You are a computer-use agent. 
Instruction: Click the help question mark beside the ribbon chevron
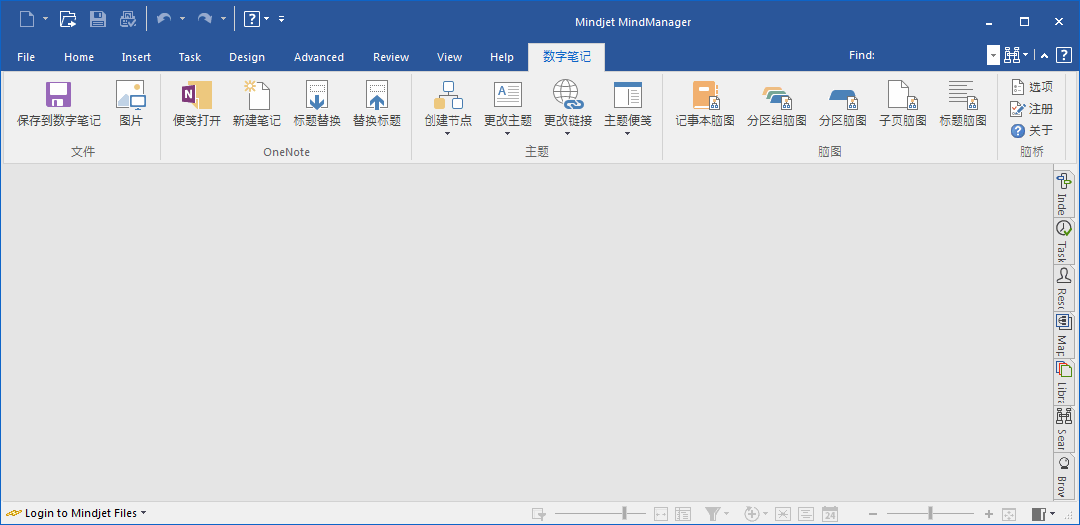click(x=1063, y=56)
